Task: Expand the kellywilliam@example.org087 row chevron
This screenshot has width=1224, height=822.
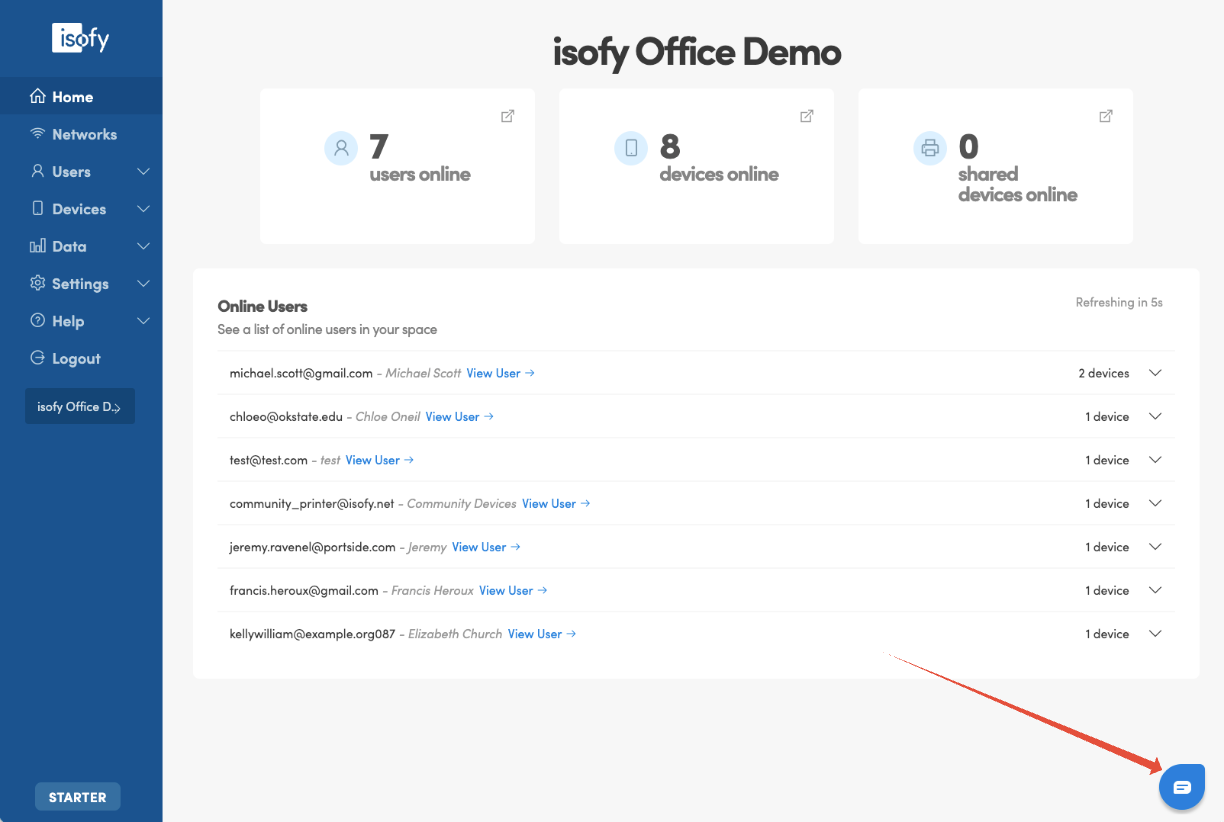Action: pos(1155,634)
